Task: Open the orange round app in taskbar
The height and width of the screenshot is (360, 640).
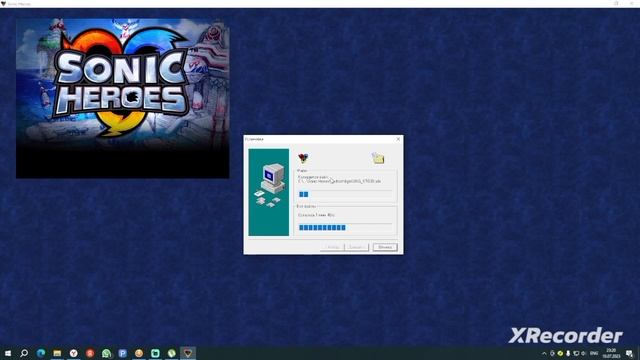Action: pos(139,353)
